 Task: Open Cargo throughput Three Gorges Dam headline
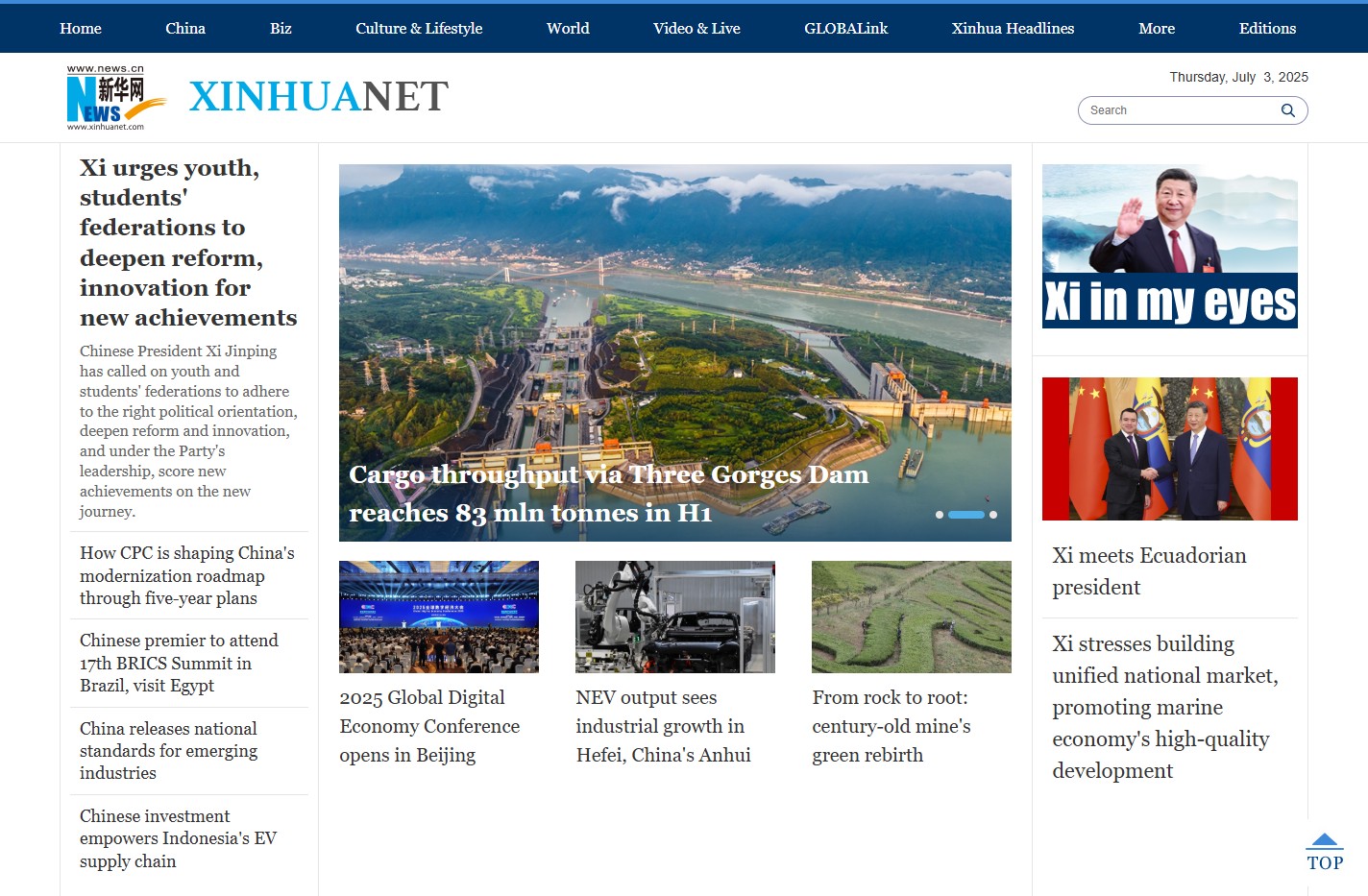(x=608, y=494)
